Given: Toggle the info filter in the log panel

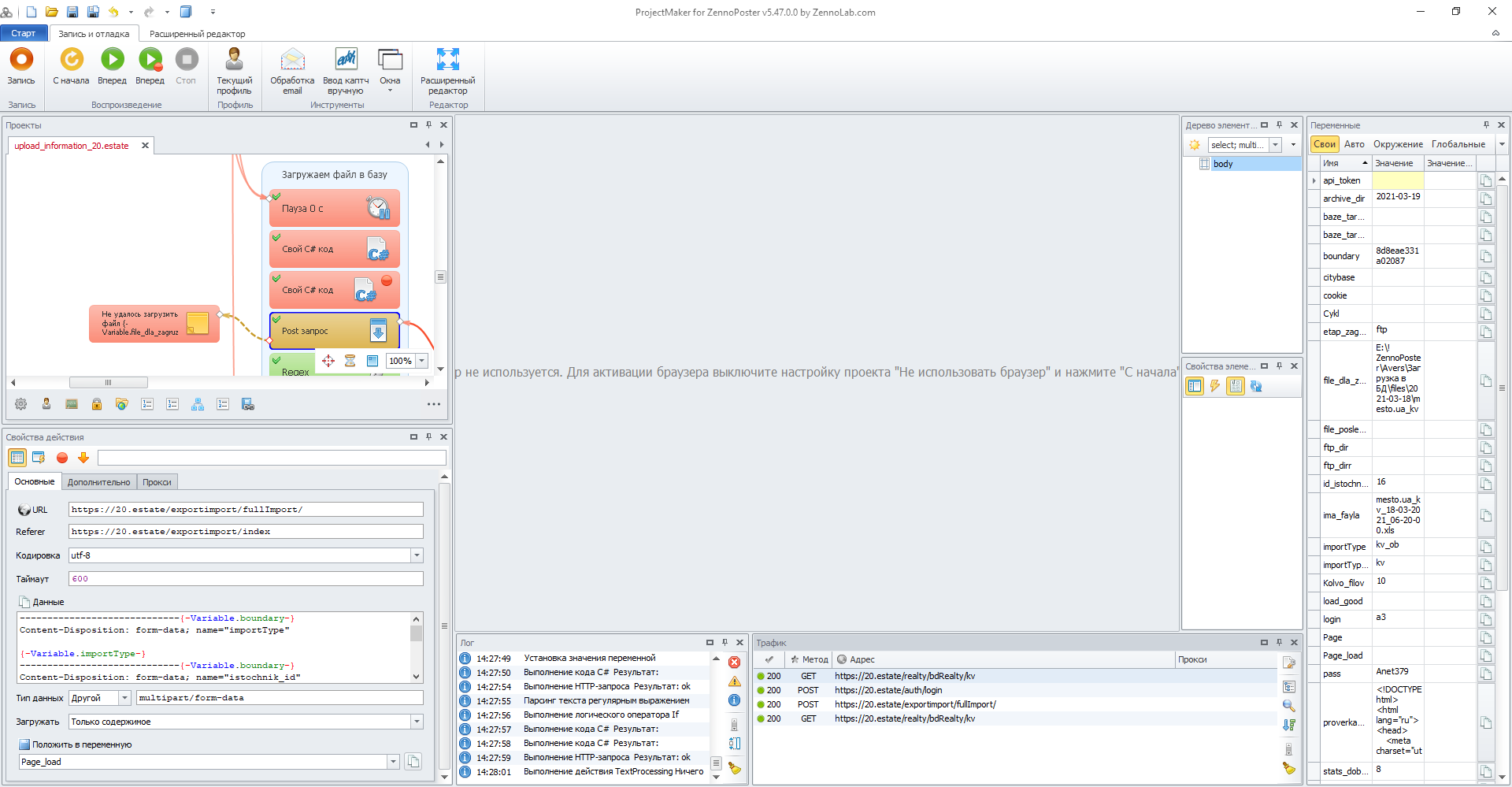Looking at the screenshot, I should click(735, 700).
